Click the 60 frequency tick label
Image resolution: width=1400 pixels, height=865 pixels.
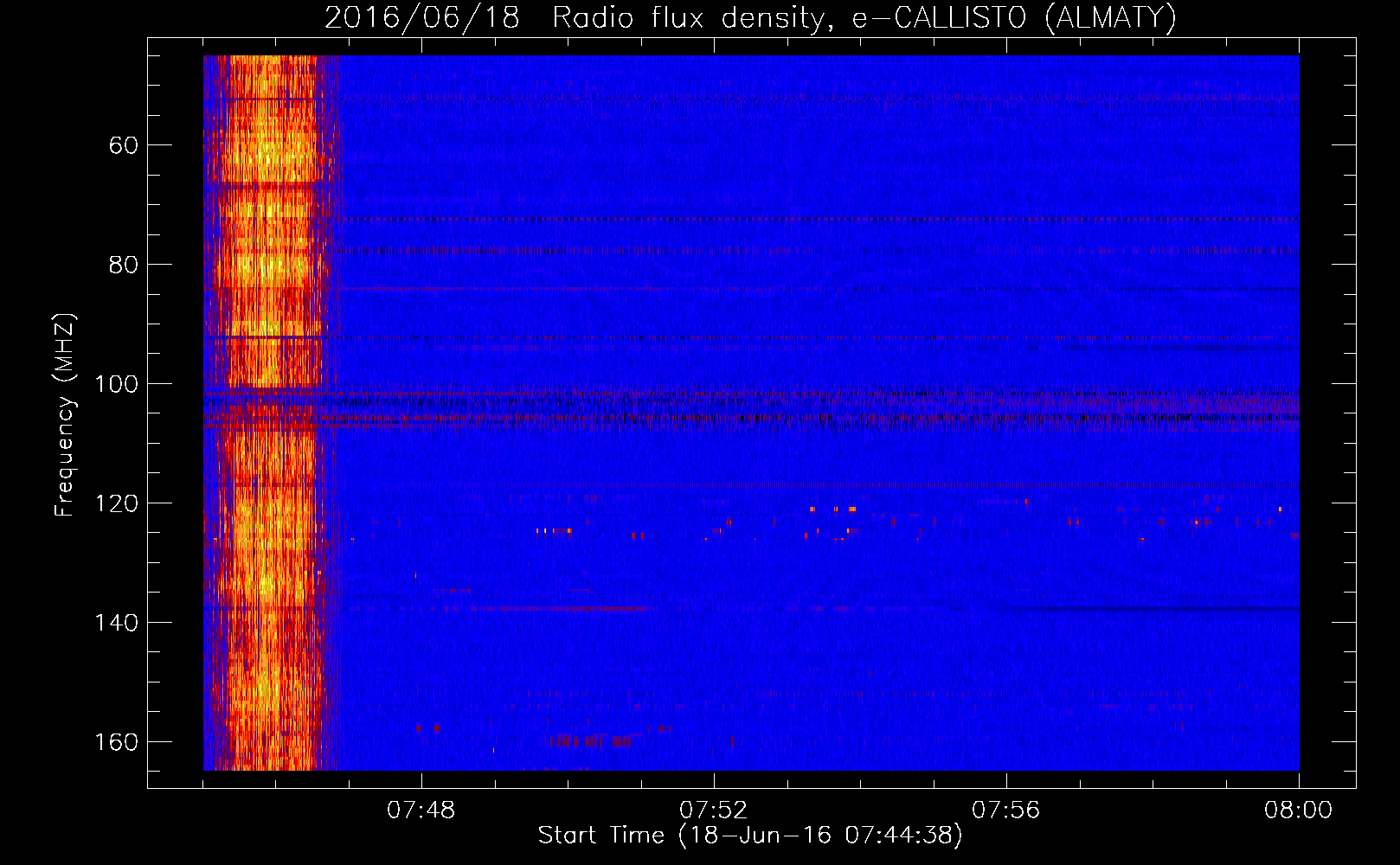(124, 145)
